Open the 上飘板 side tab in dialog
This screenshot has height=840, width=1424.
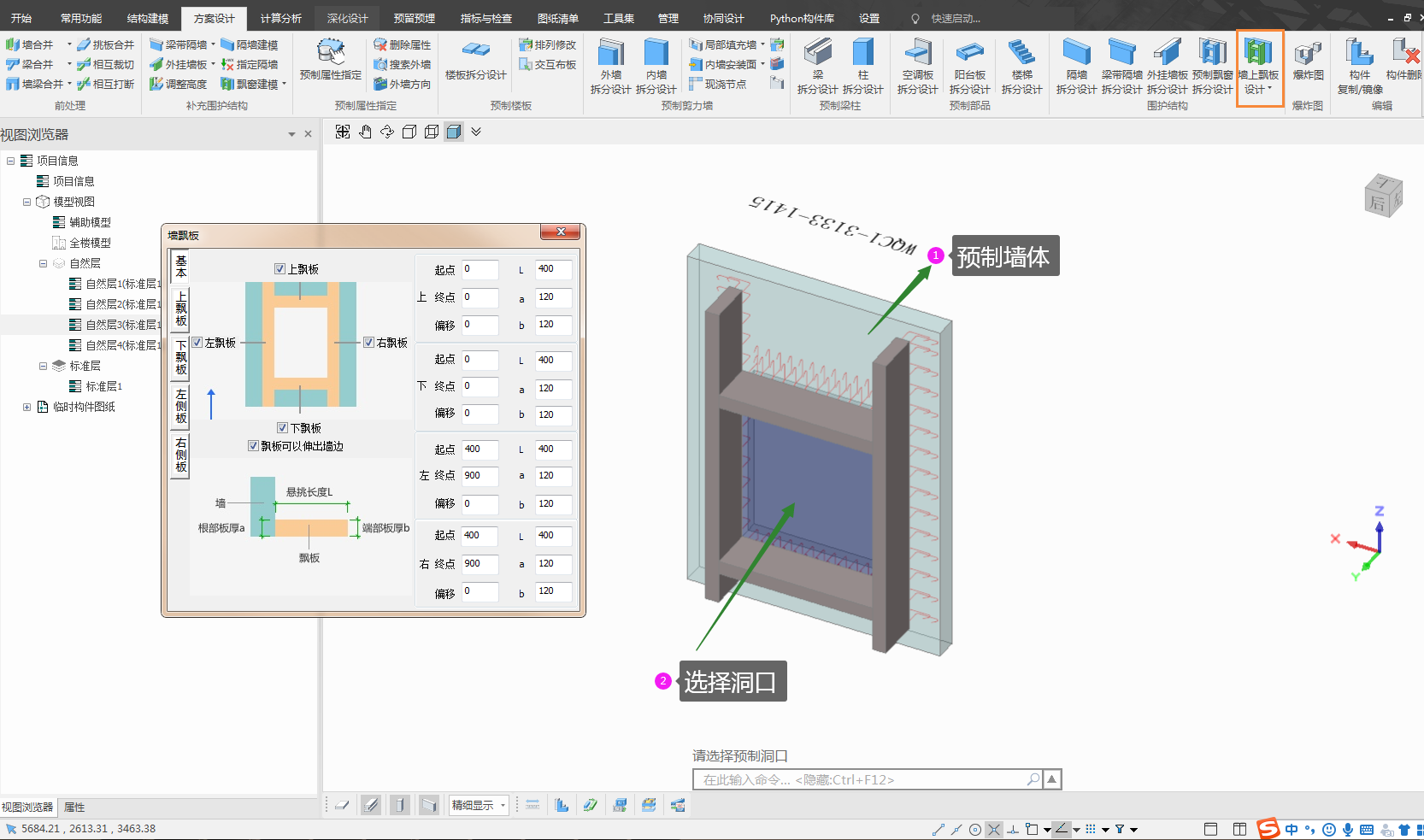pyautogui.click(x=180, y=308)
